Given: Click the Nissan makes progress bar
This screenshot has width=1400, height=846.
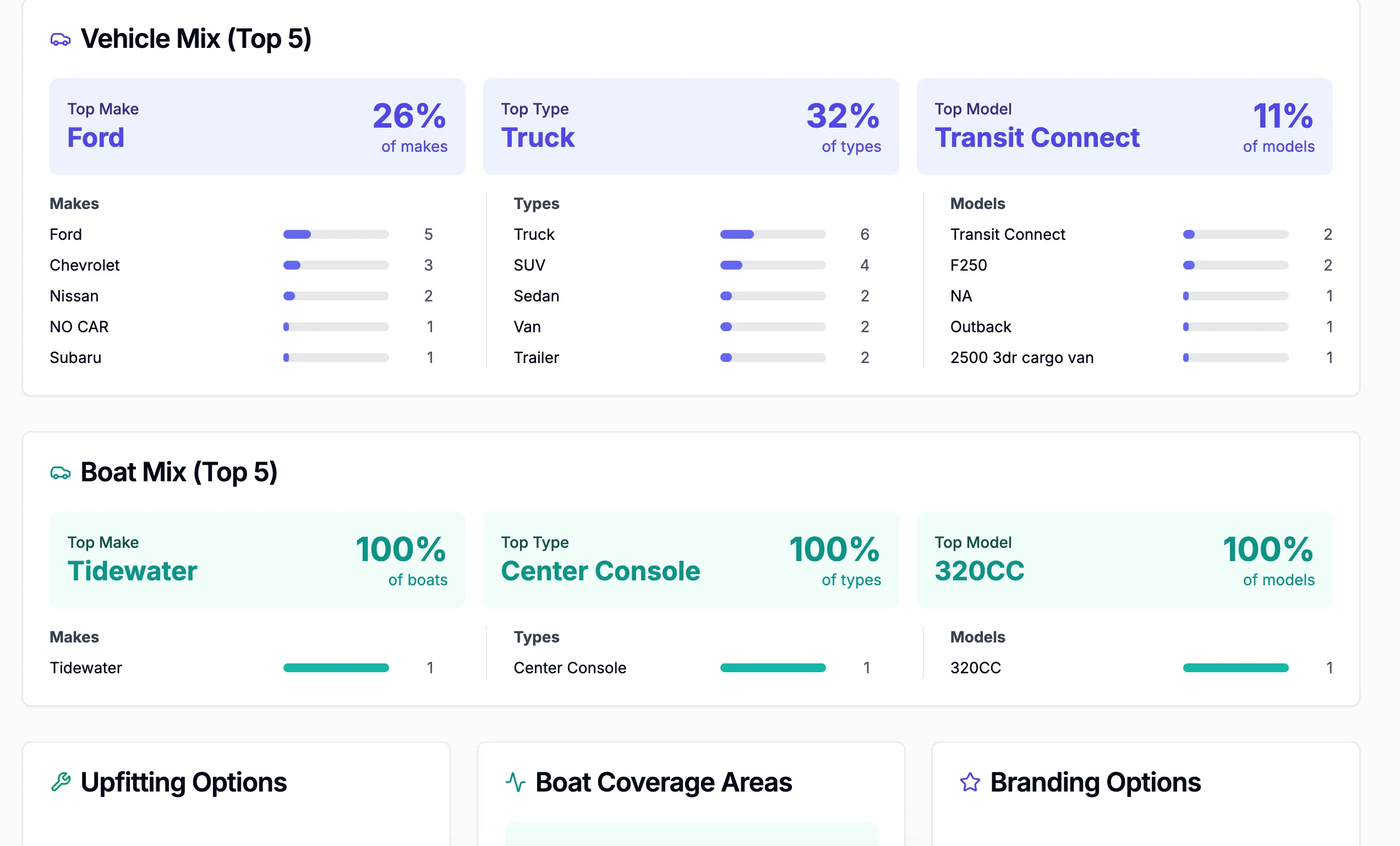Looking at the screenshot, I should [x=336, y=296].
